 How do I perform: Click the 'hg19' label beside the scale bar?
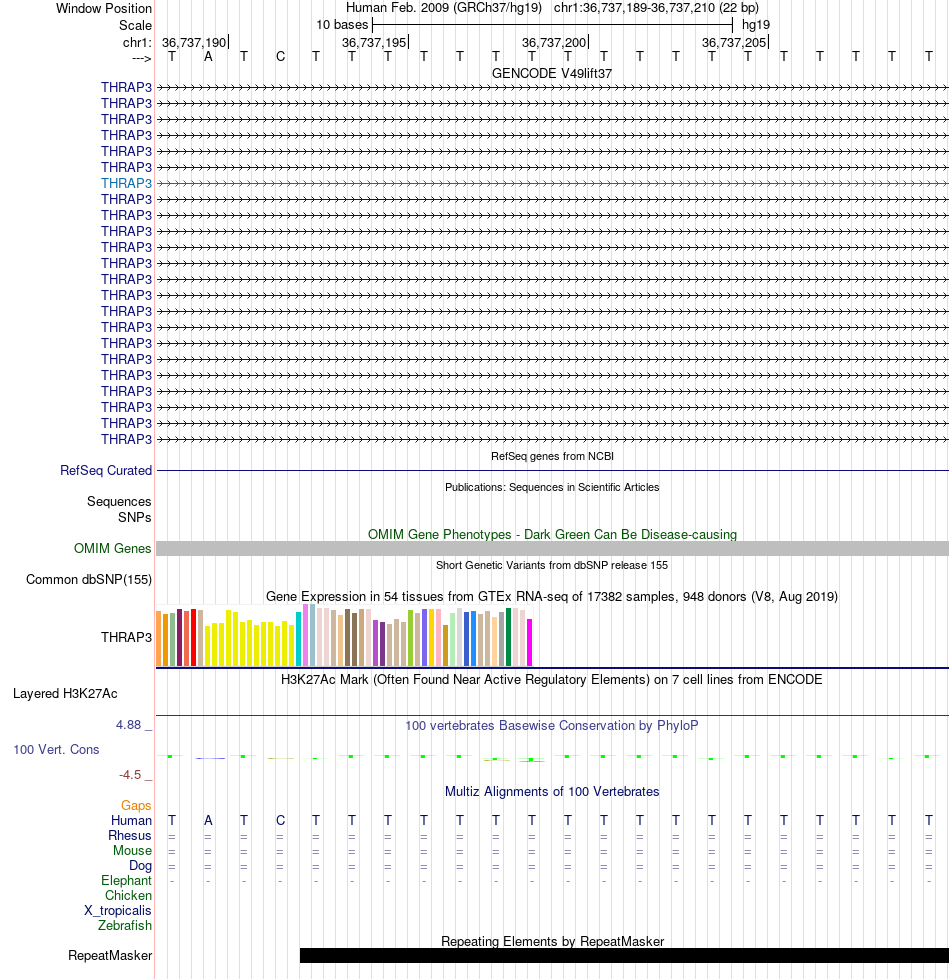(x=755, y=25)
